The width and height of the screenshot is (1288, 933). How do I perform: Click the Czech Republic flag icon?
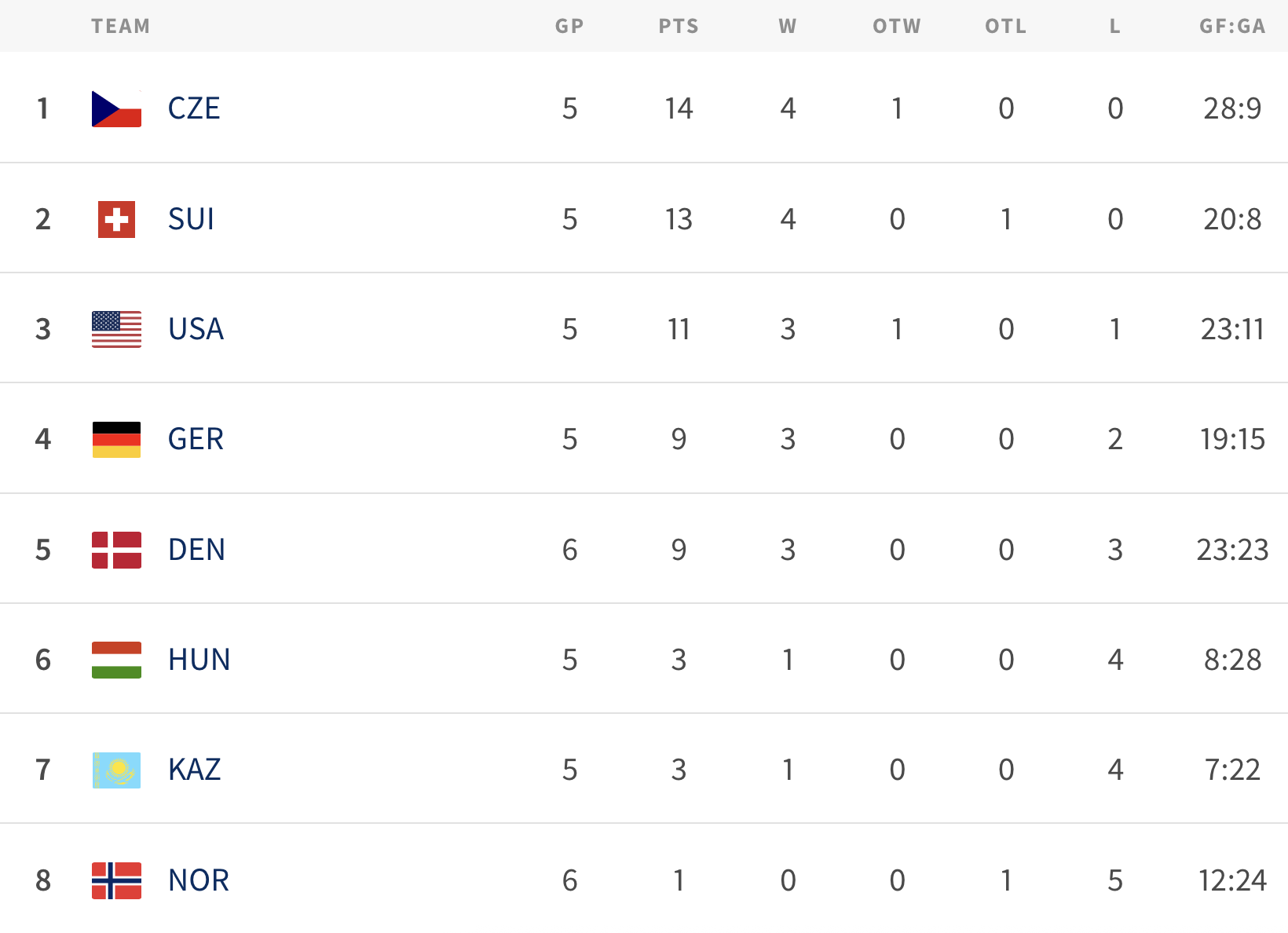click(x=116, y=108)
